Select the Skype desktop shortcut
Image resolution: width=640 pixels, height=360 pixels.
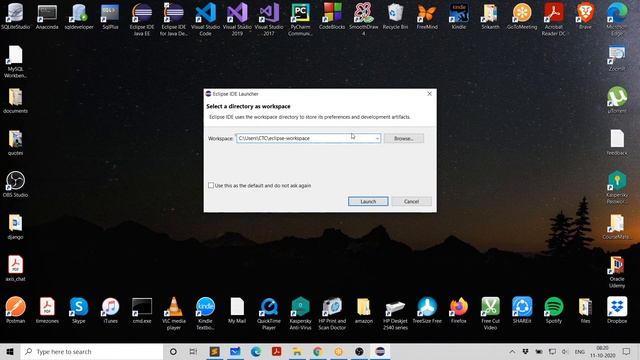79,310
